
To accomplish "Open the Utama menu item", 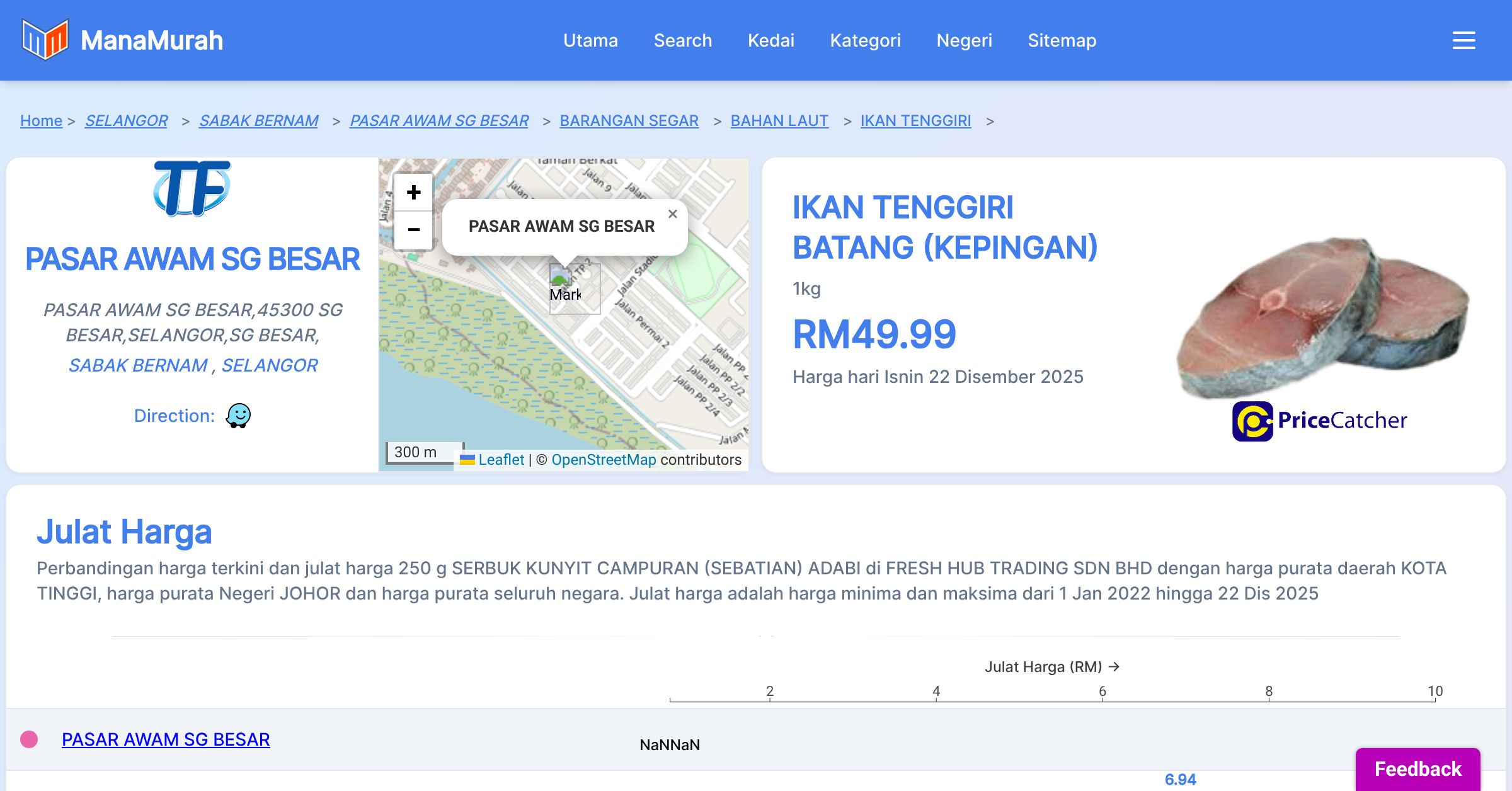I will point(590,40).
